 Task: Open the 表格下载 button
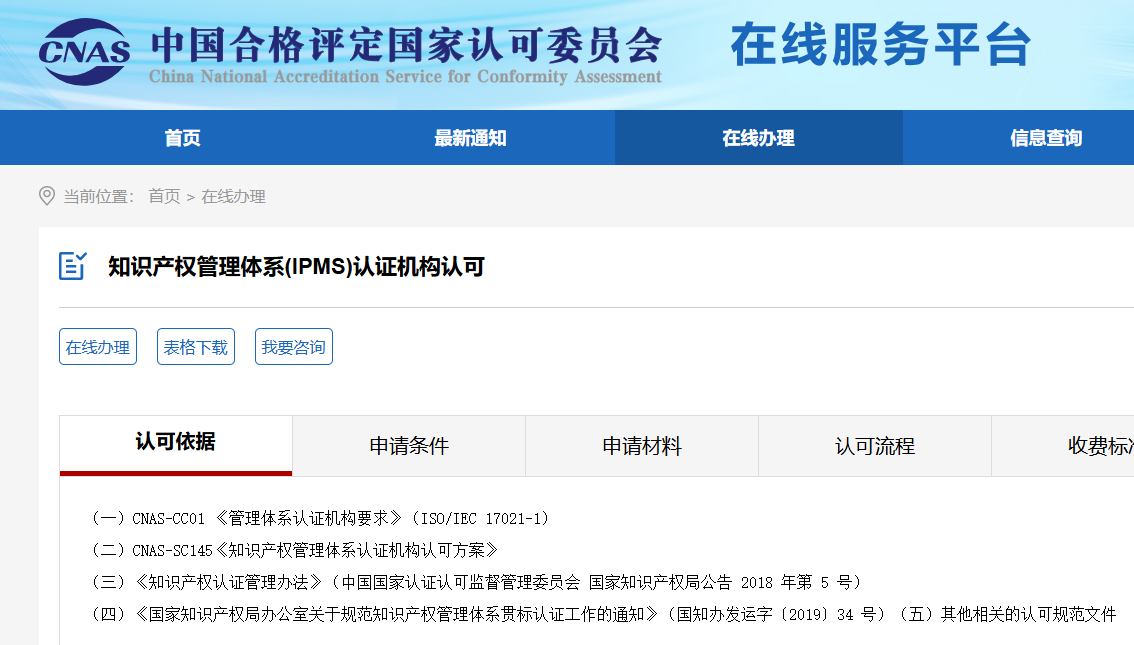click(196, 346)
